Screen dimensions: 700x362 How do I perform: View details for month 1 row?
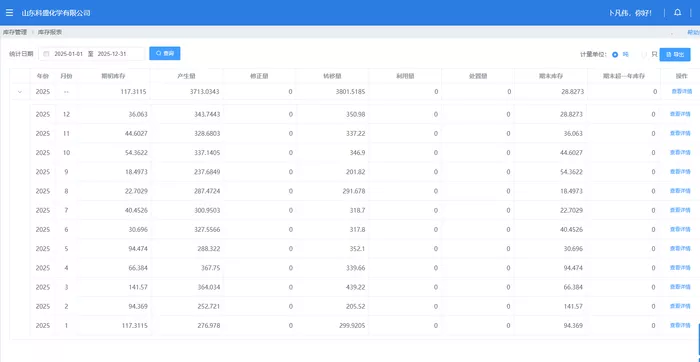(x=680, y=325)
